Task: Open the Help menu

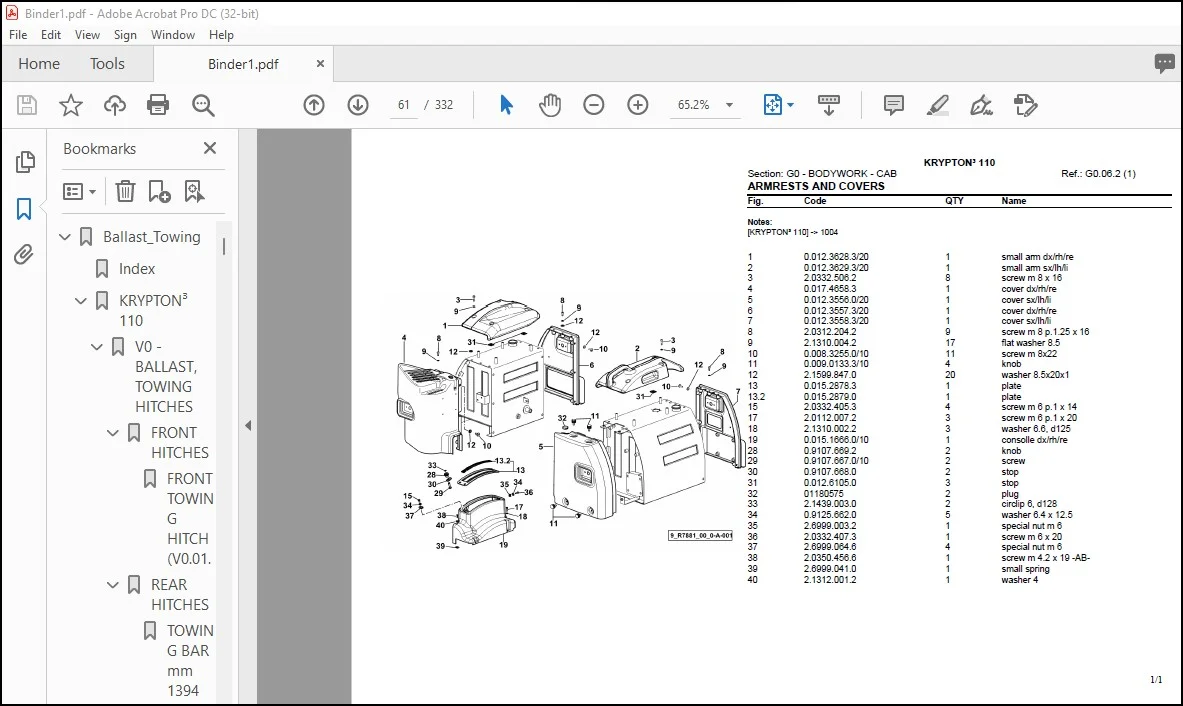Action: tap(221, 35)
